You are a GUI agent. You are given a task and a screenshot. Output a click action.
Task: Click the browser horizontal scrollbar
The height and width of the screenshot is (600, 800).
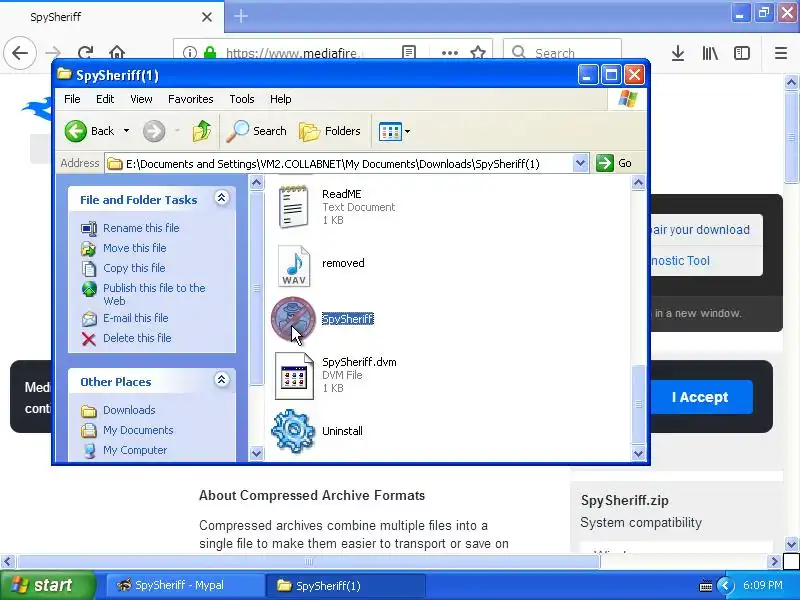tap(309, 561)
